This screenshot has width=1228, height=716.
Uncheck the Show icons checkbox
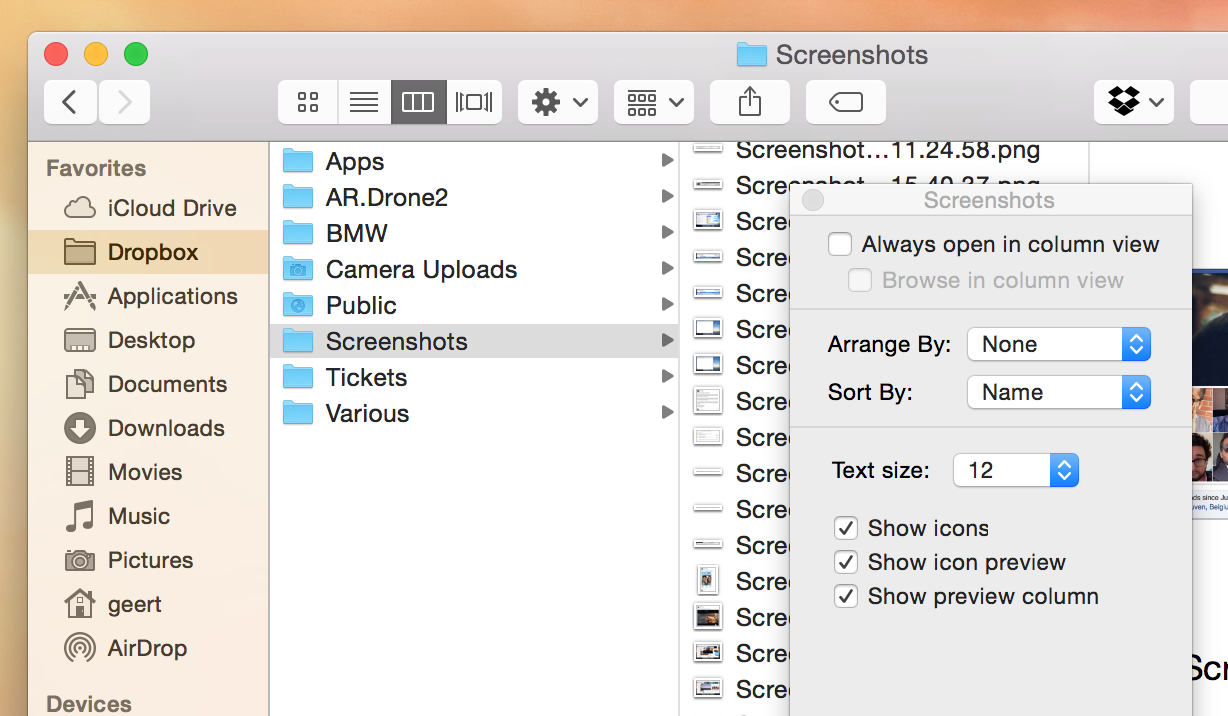click(846, 528)
